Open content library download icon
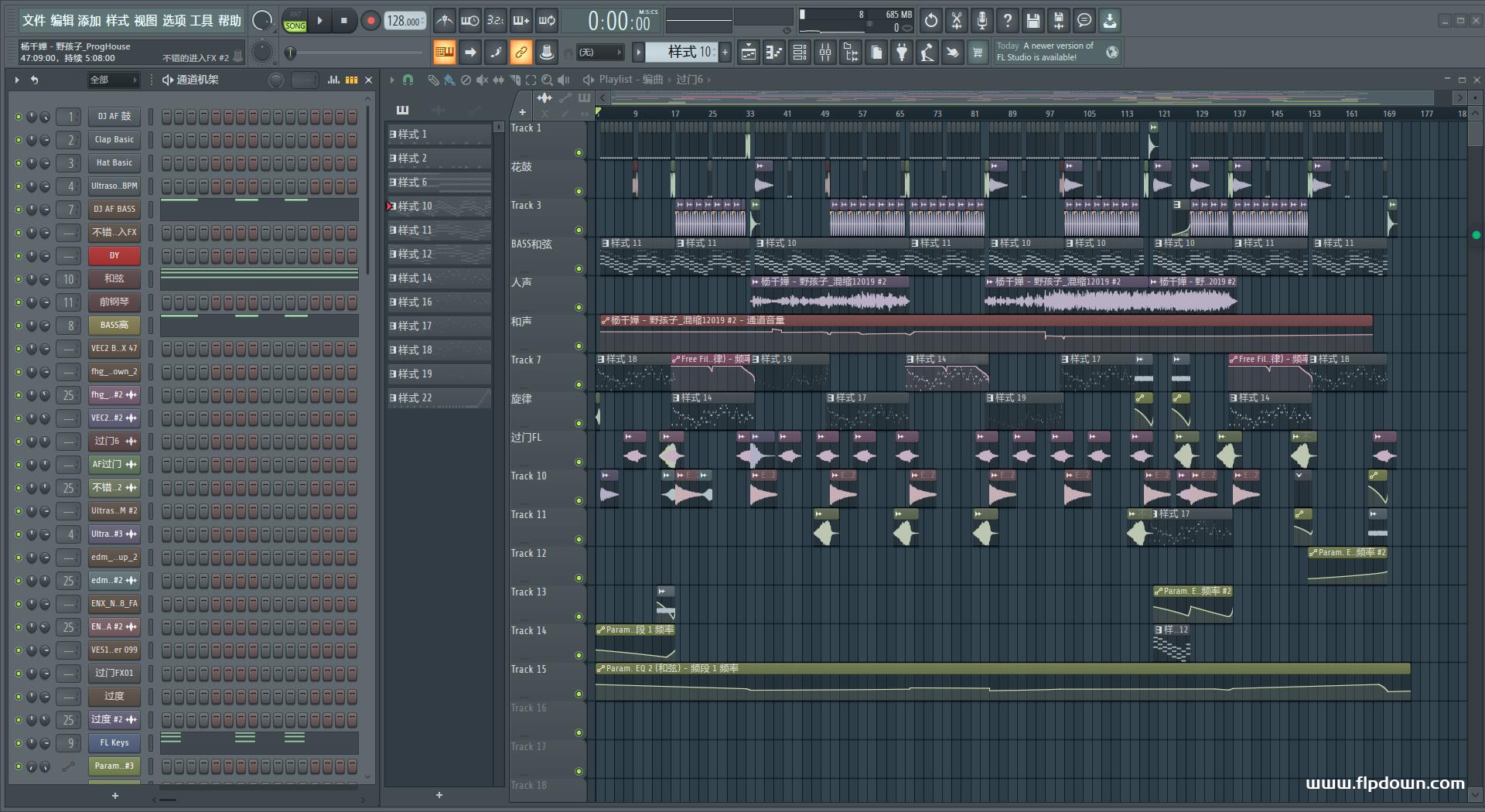The width and height of the screenshot is (1485, 812). (1110, 21)
